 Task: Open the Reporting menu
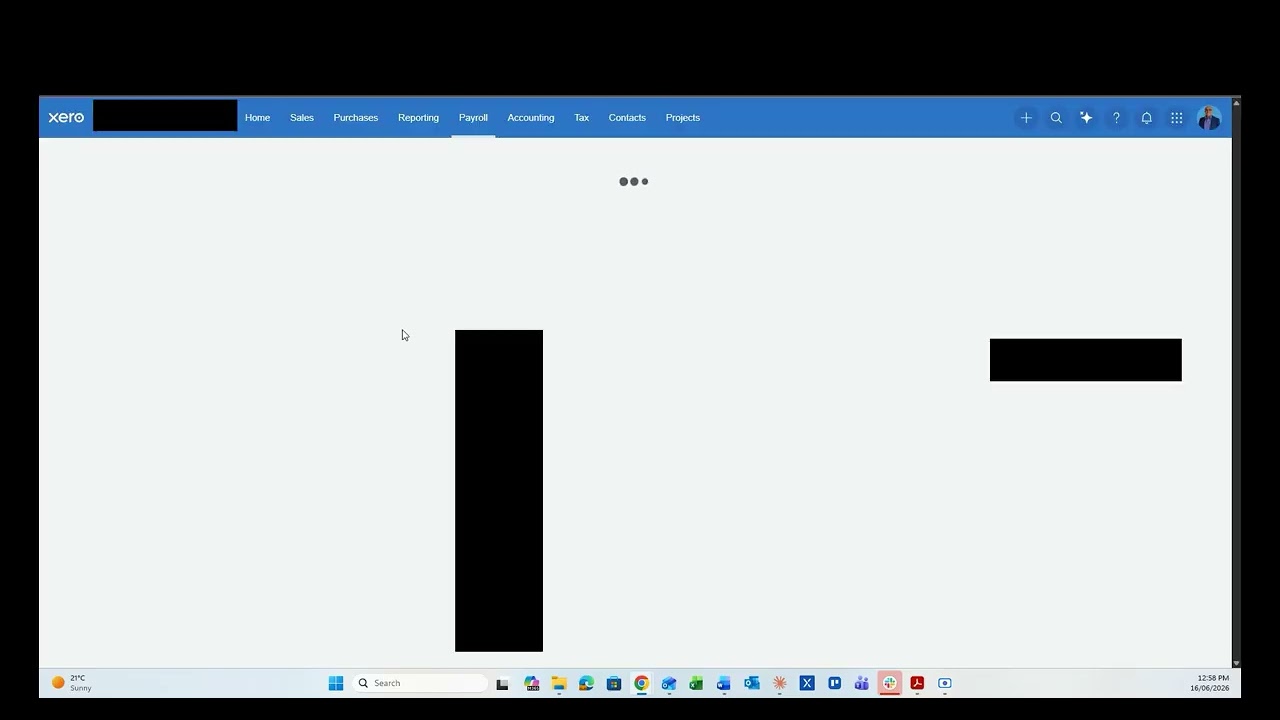click(418, 117)
